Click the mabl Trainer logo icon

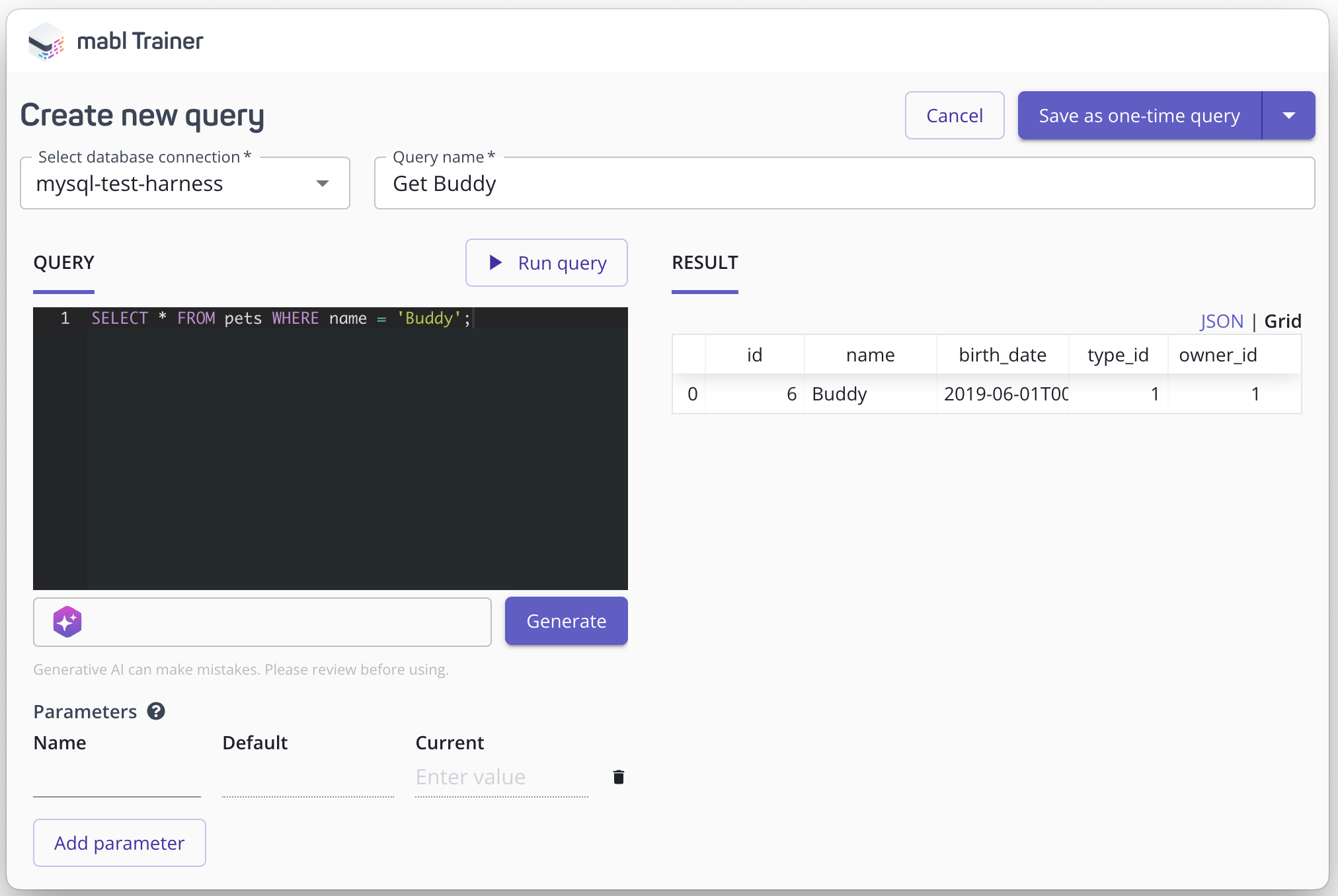pyautogui.click(x=46, y=41)
